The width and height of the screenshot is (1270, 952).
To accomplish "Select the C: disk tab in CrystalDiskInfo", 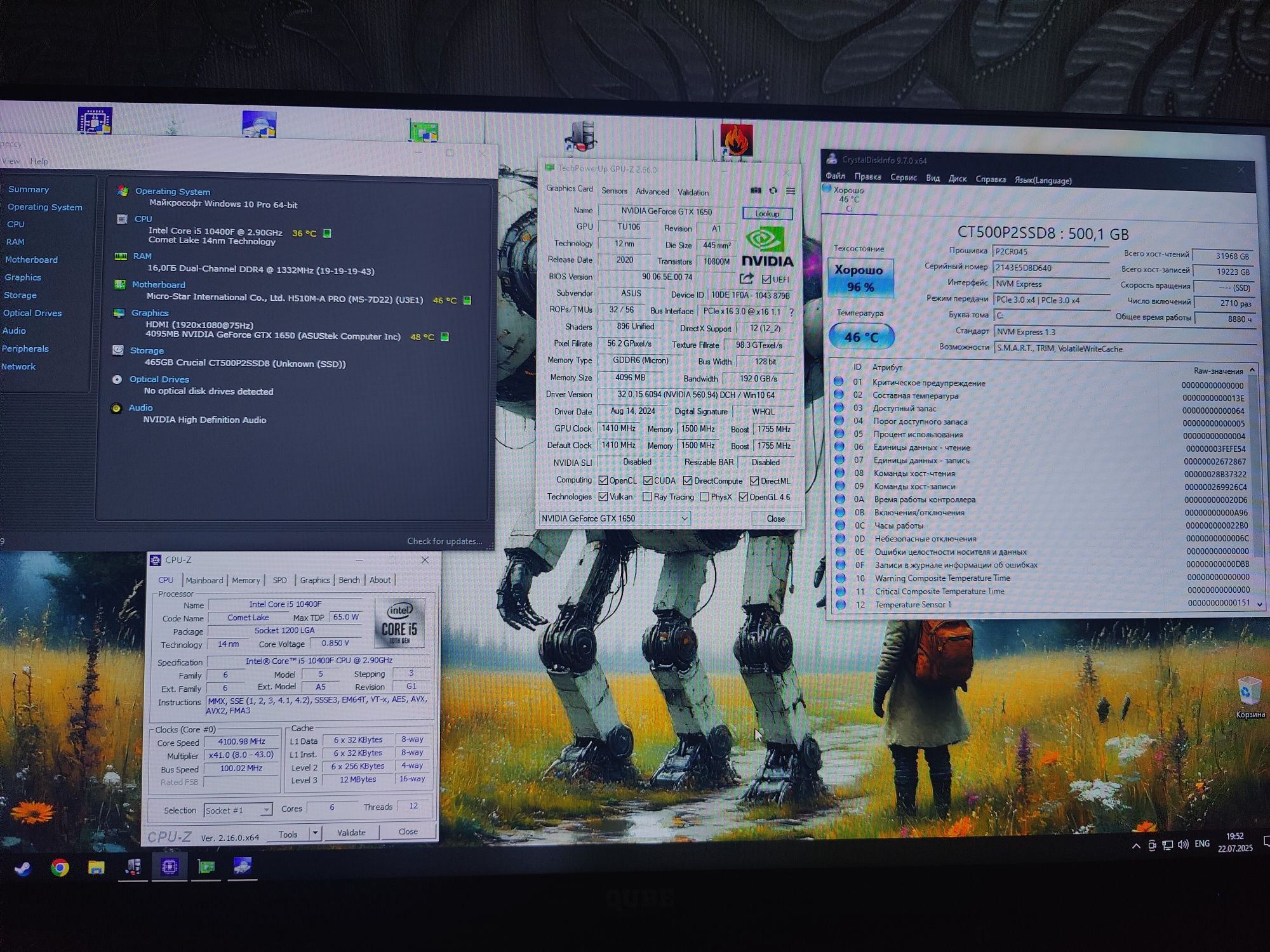I will [x=848, y=199].
